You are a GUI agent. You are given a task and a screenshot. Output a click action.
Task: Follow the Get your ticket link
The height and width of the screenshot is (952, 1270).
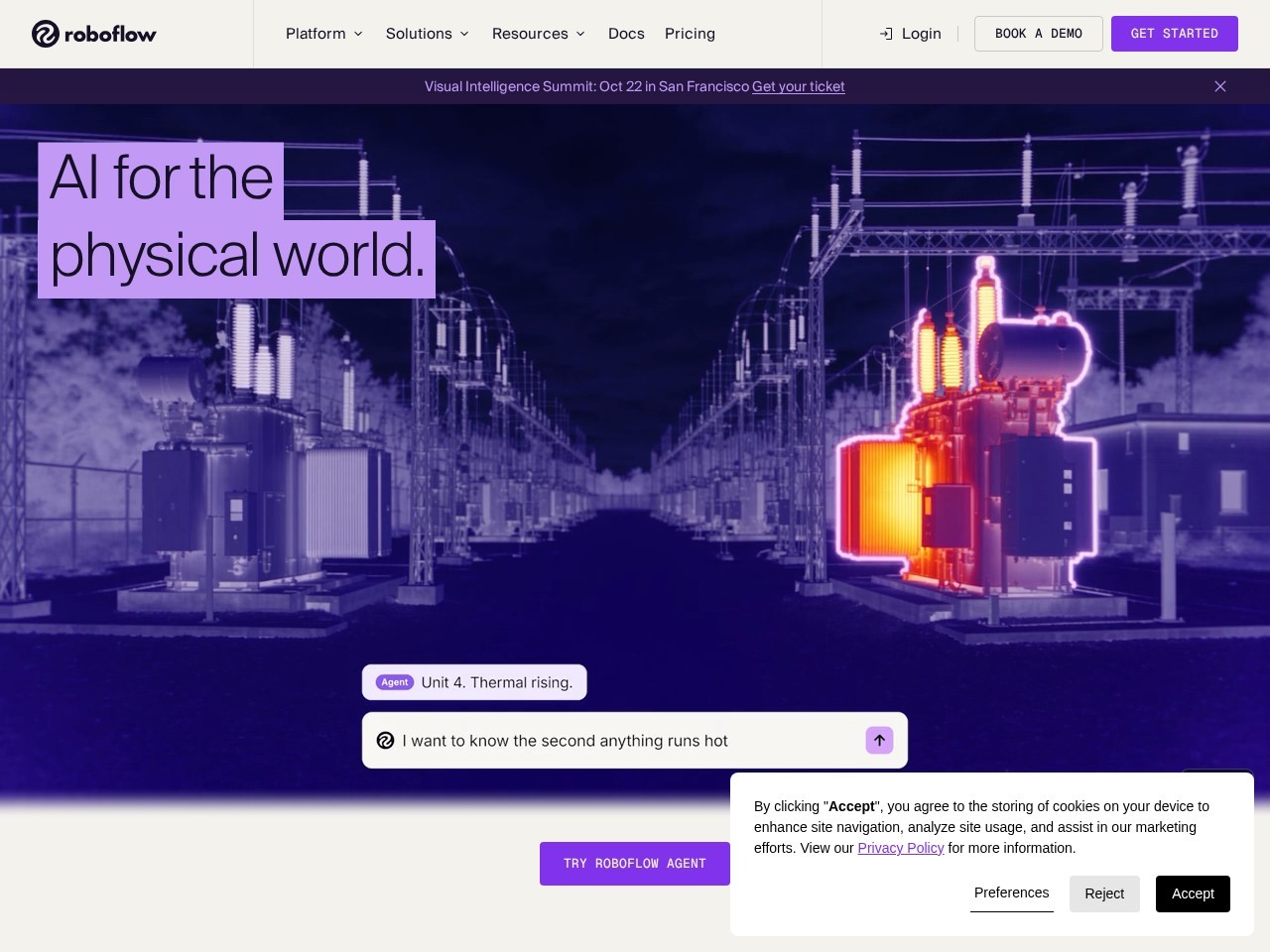pos(799,86)
